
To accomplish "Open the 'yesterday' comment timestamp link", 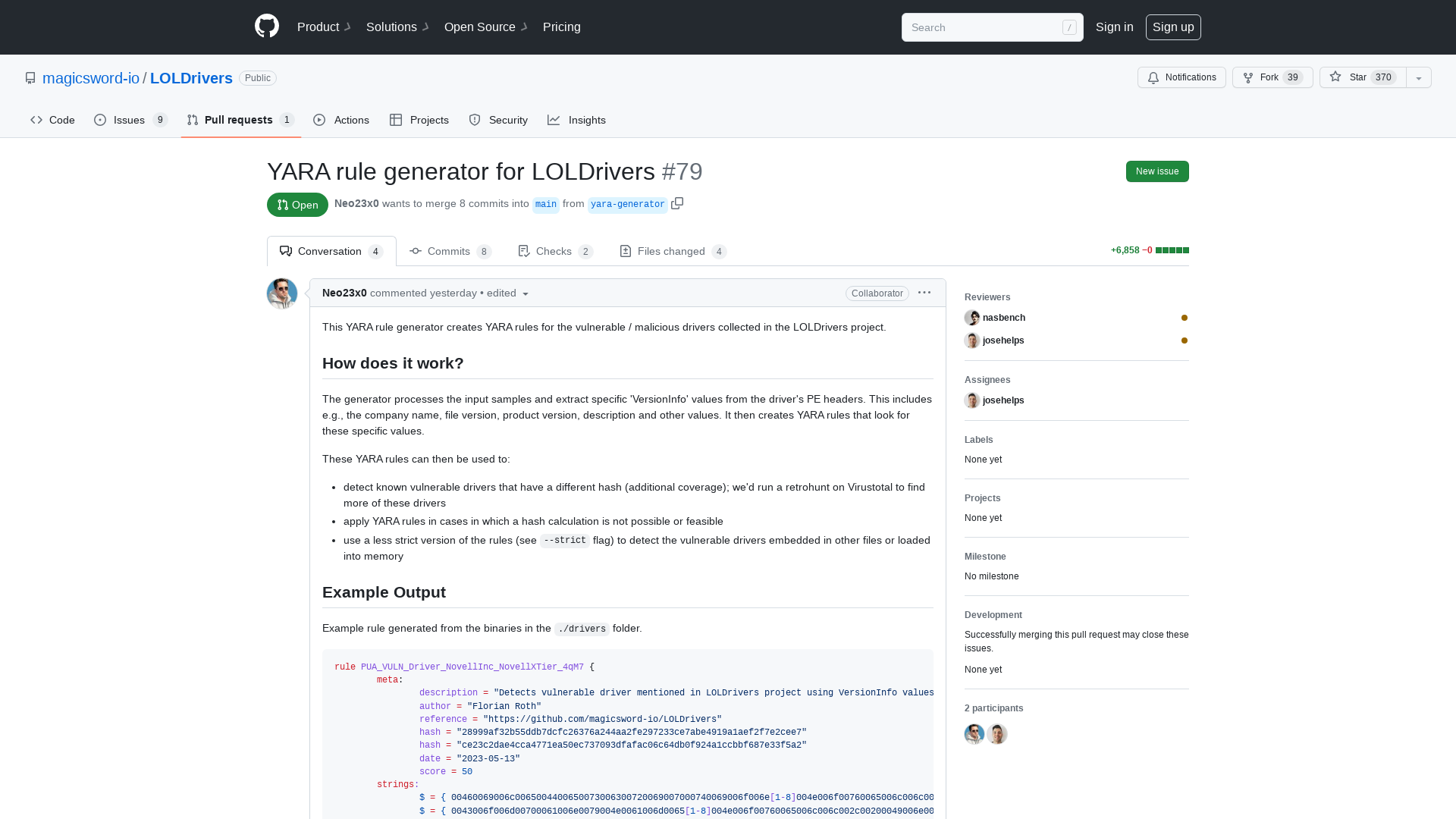I will pos(453,293).
